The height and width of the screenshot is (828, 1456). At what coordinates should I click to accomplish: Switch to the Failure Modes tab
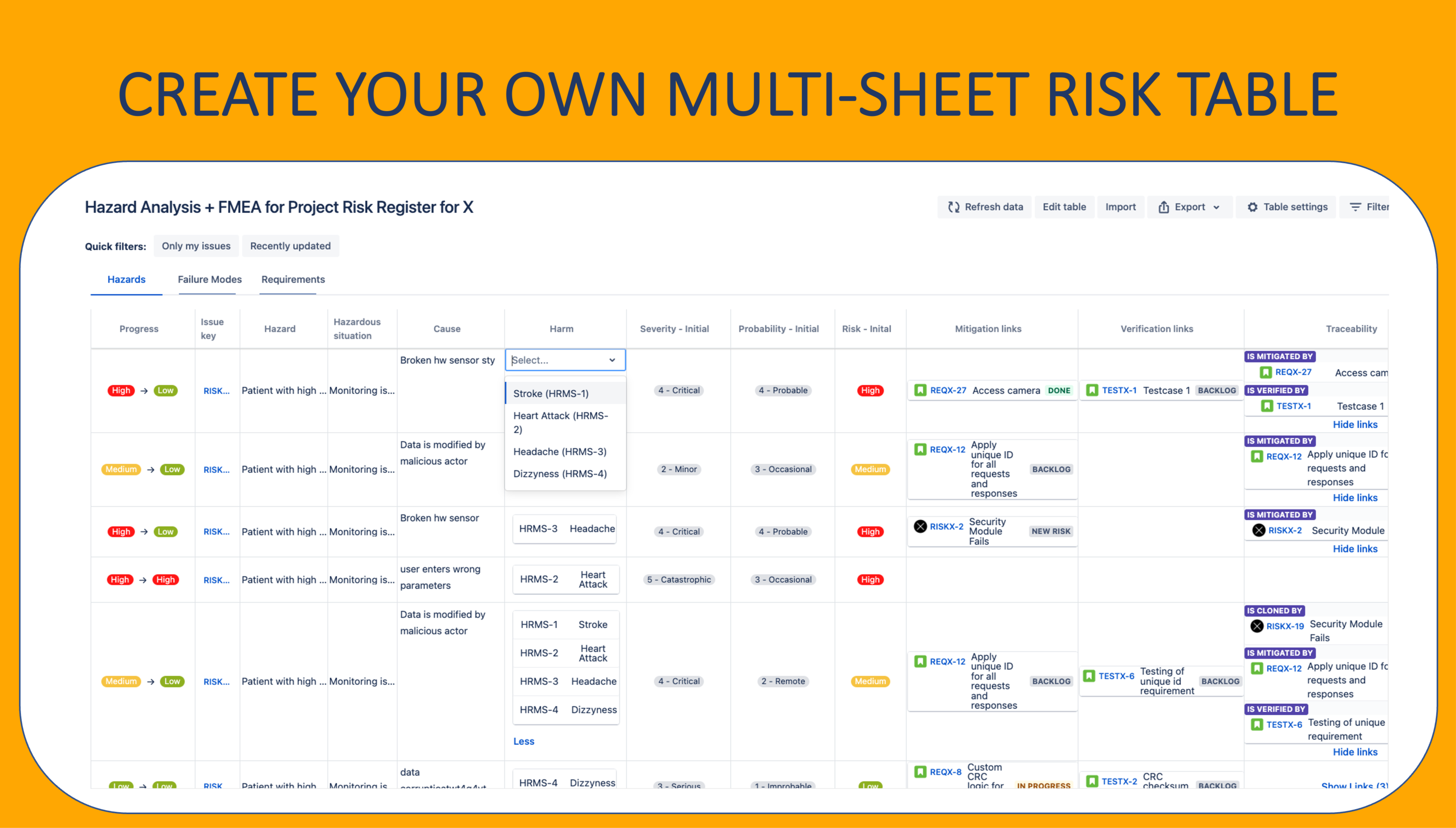pyautogui.click(x=209, y=279)
